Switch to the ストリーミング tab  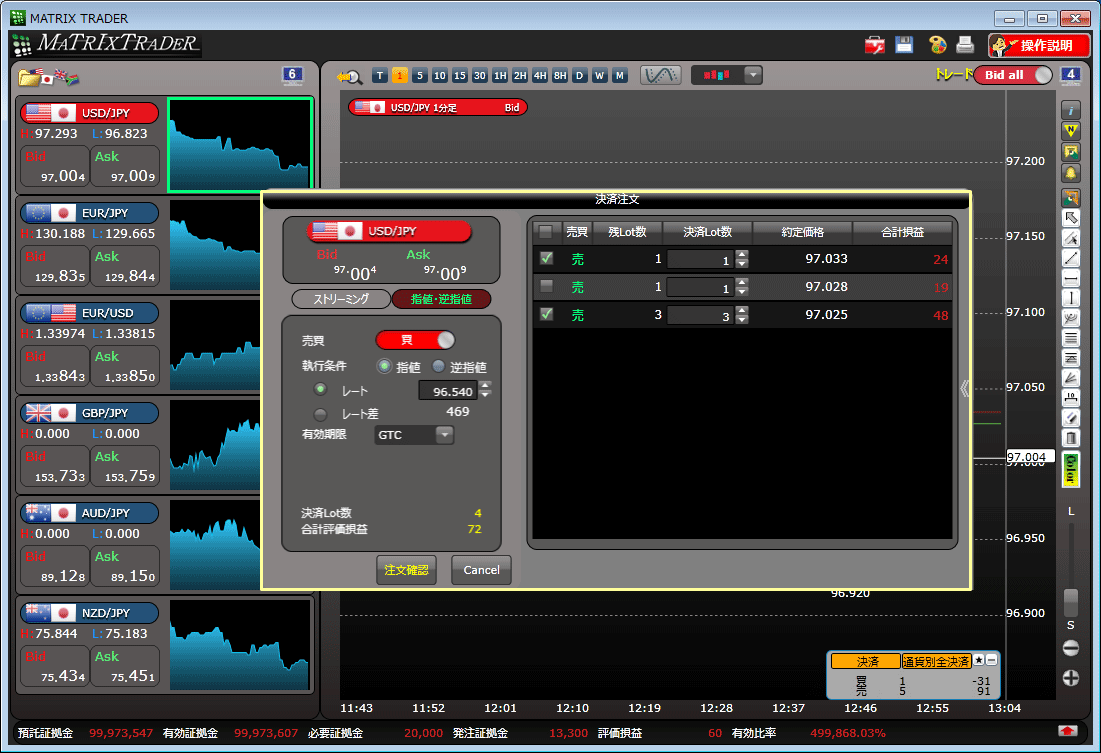(x=341, y=299)
